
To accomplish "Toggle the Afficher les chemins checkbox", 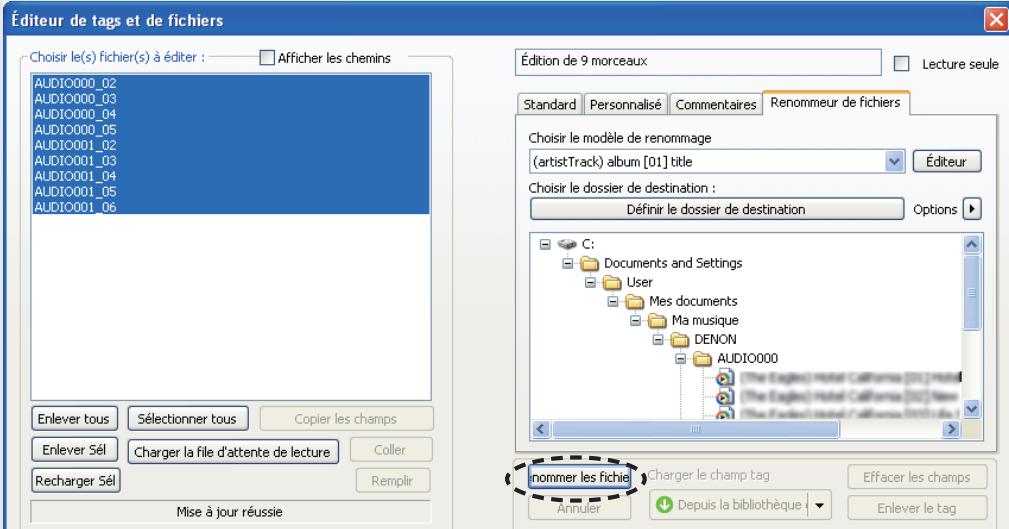I will 266,57.
